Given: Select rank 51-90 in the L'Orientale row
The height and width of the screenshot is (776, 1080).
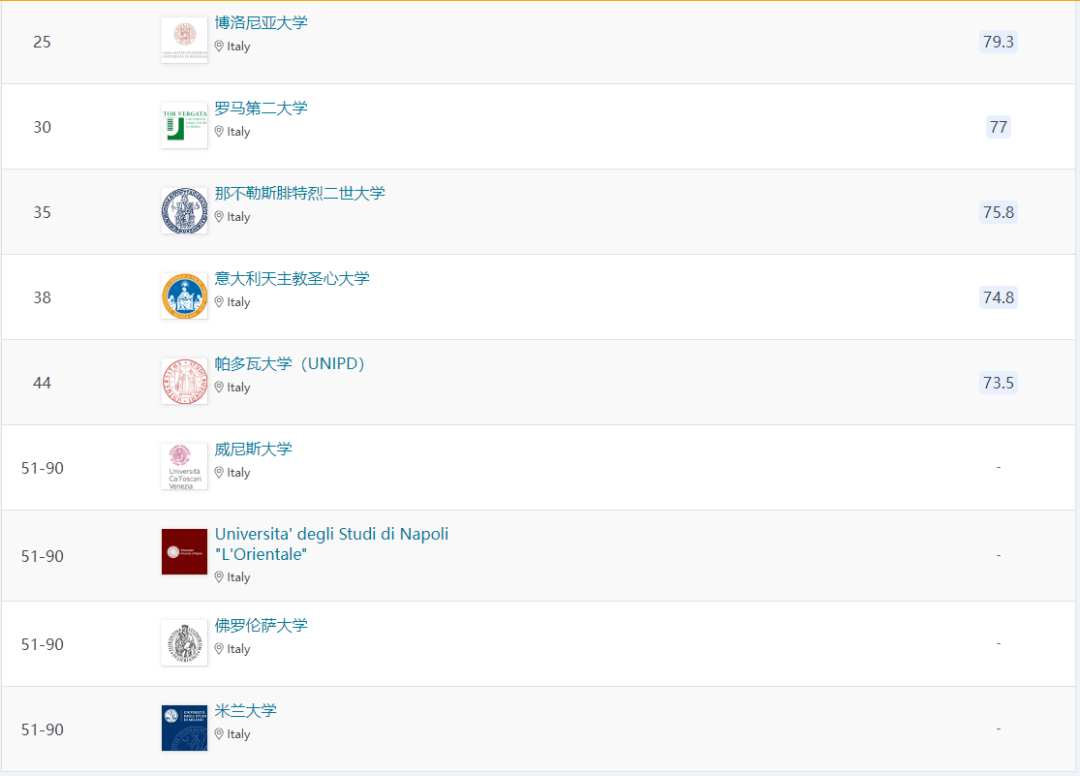Looking at the screenshot, I should [x=42, y=556].
